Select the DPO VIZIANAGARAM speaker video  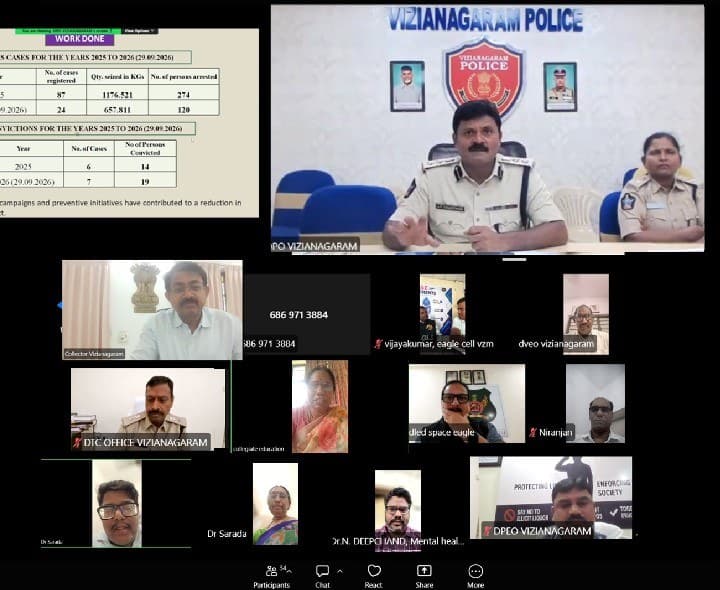488,129
